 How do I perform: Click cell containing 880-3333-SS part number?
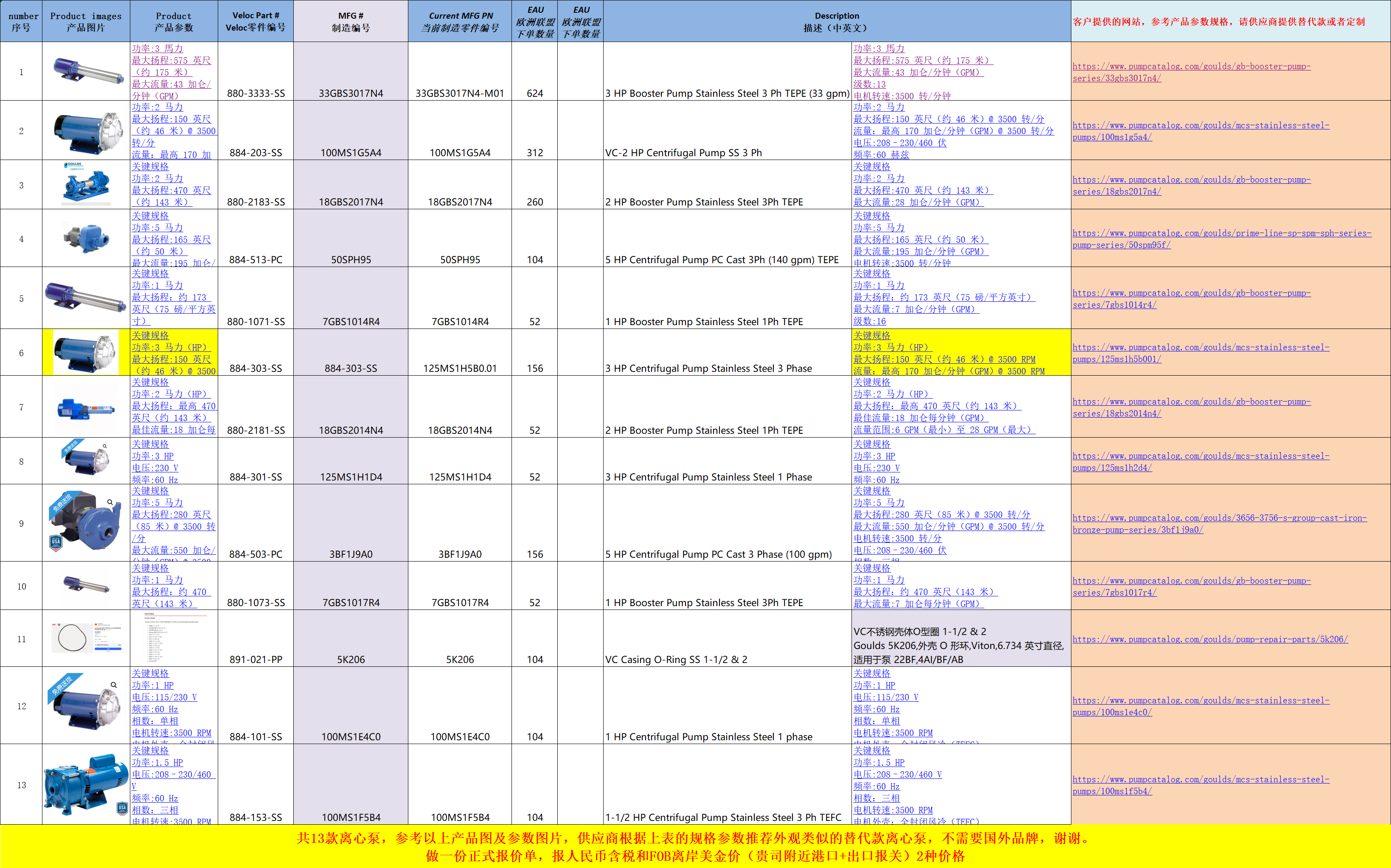click(x=256, y=93)
